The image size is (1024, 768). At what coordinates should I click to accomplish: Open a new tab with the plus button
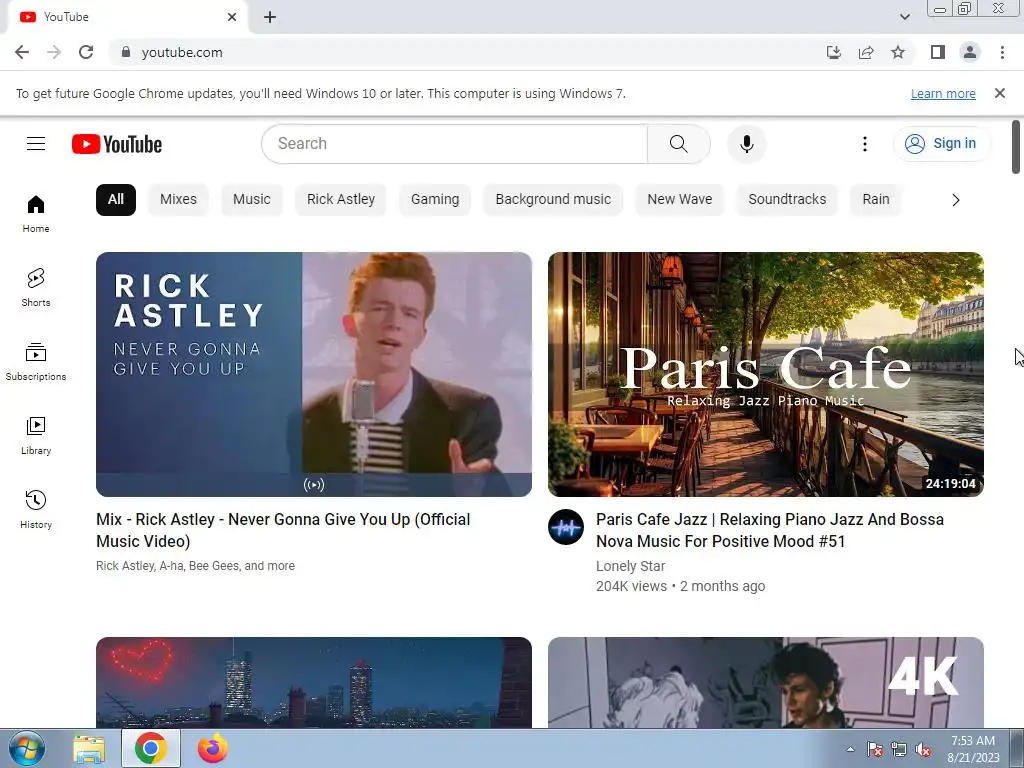pyautogui.click(x=270, y=17)
